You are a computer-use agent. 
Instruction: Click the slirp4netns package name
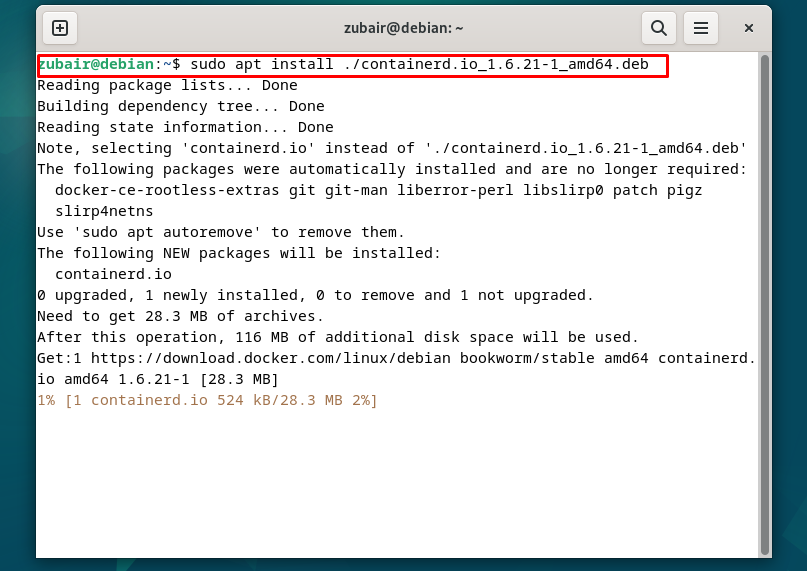coord(104,211)
